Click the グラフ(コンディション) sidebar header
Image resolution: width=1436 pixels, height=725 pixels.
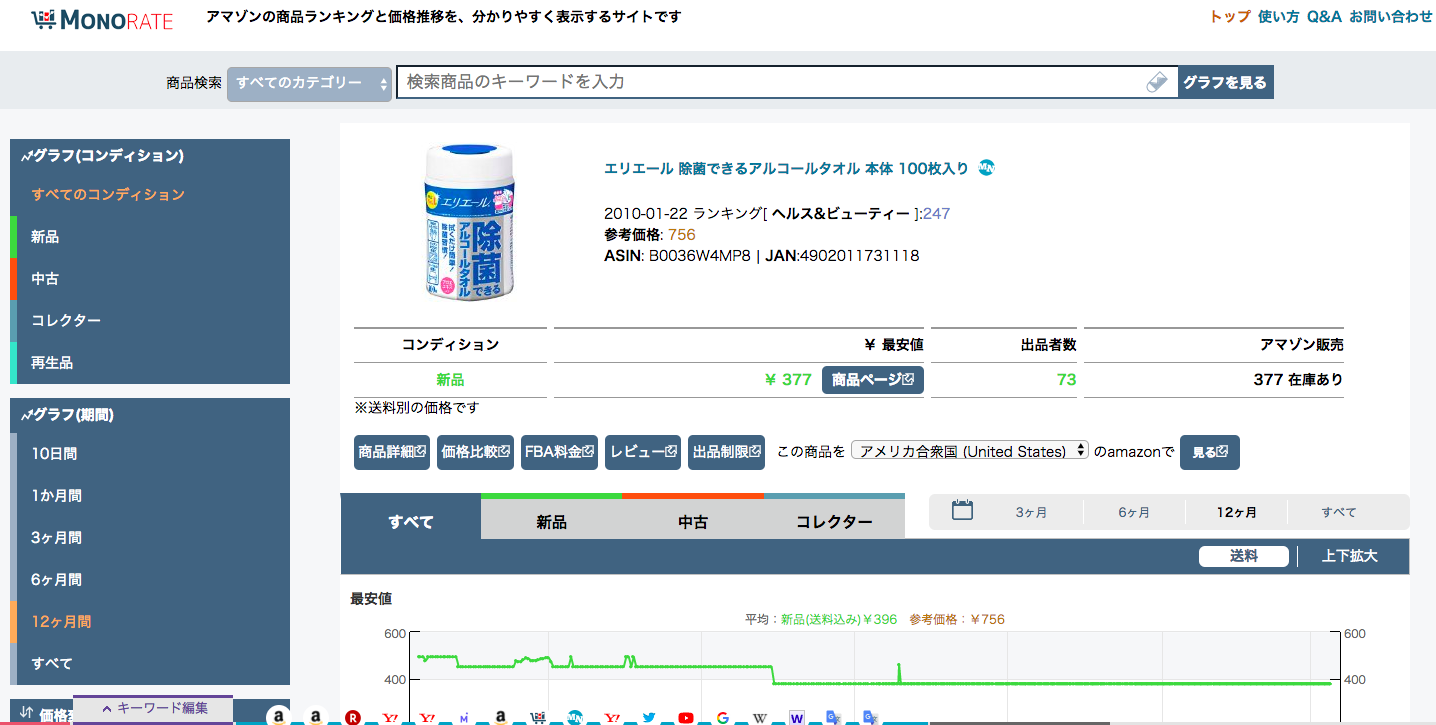(102, 155)
